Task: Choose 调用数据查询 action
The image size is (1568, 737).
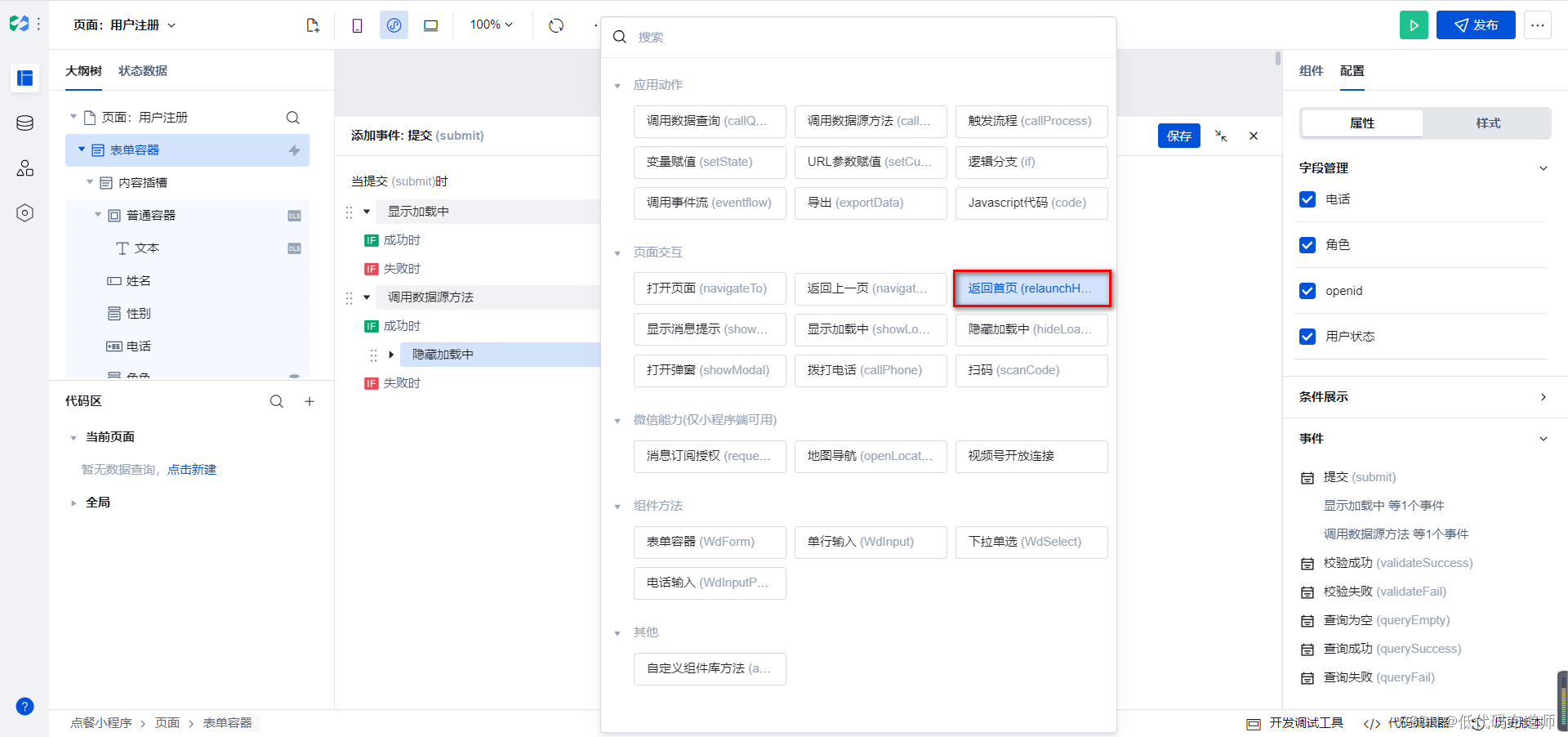Action: 710,121
